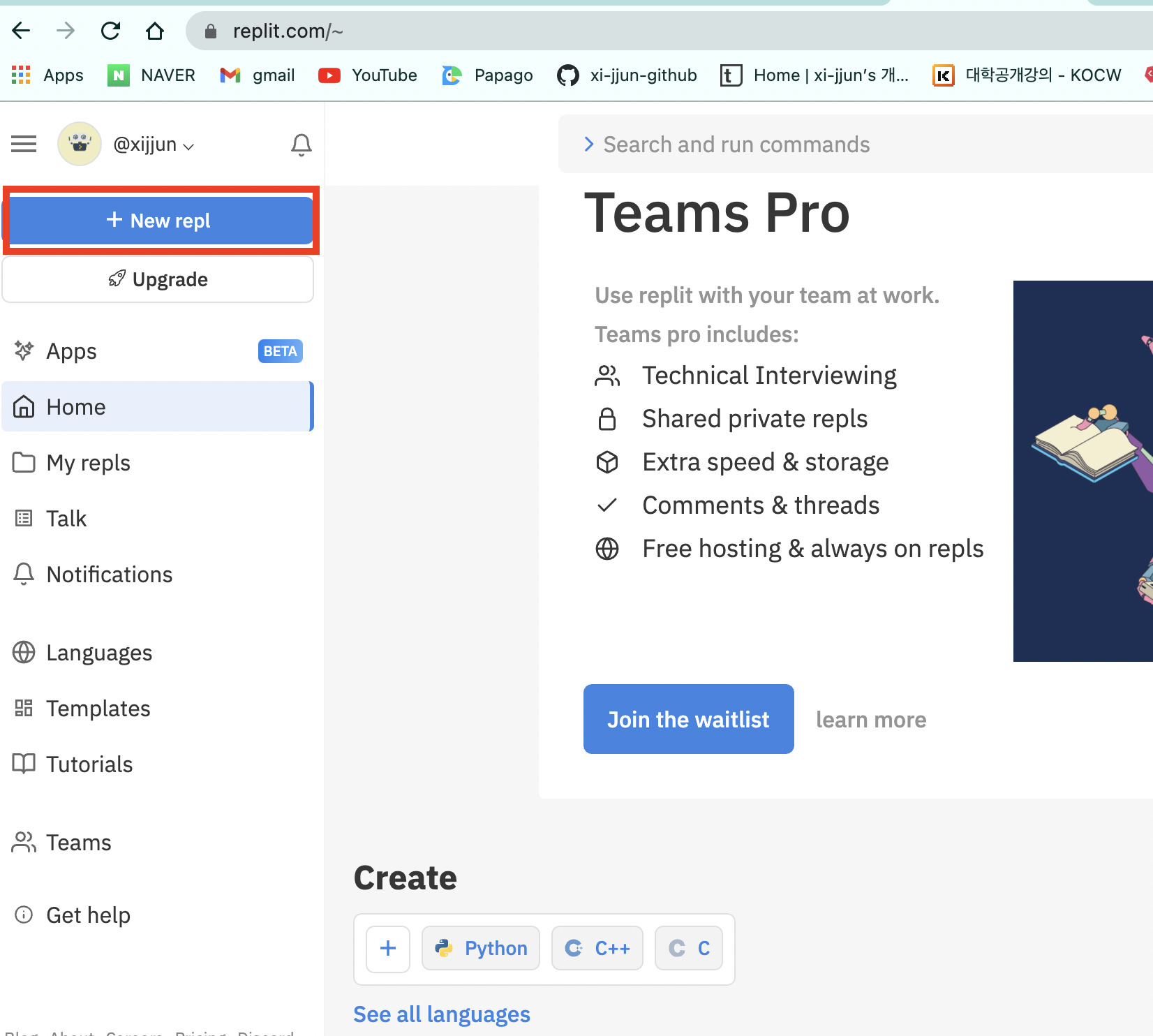
Task: Click the Search and run commands field
Action: [x=856, y=144]
